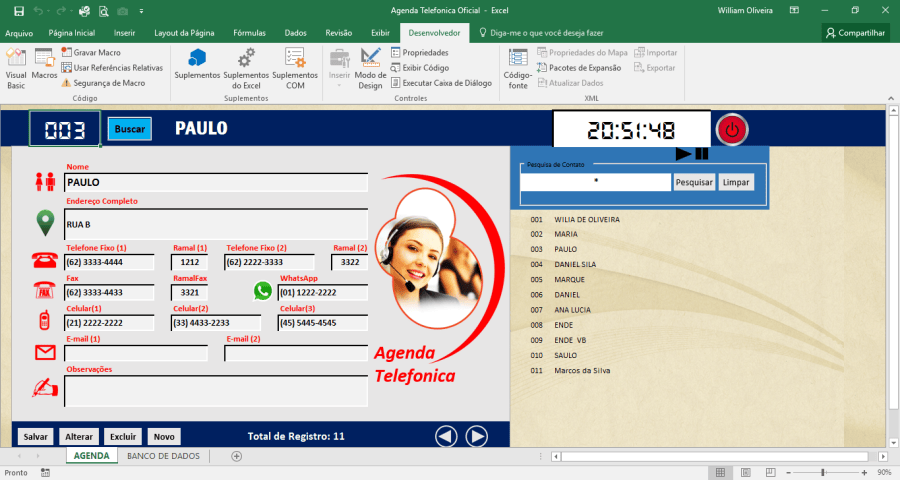Switch to the Dados tab
The image size is (900, 480).
point(296,33)
